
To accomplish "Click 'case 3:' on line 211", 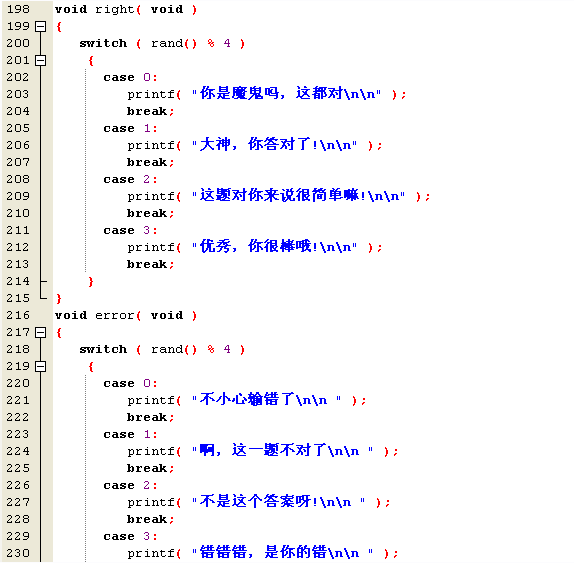I will 130,231.
